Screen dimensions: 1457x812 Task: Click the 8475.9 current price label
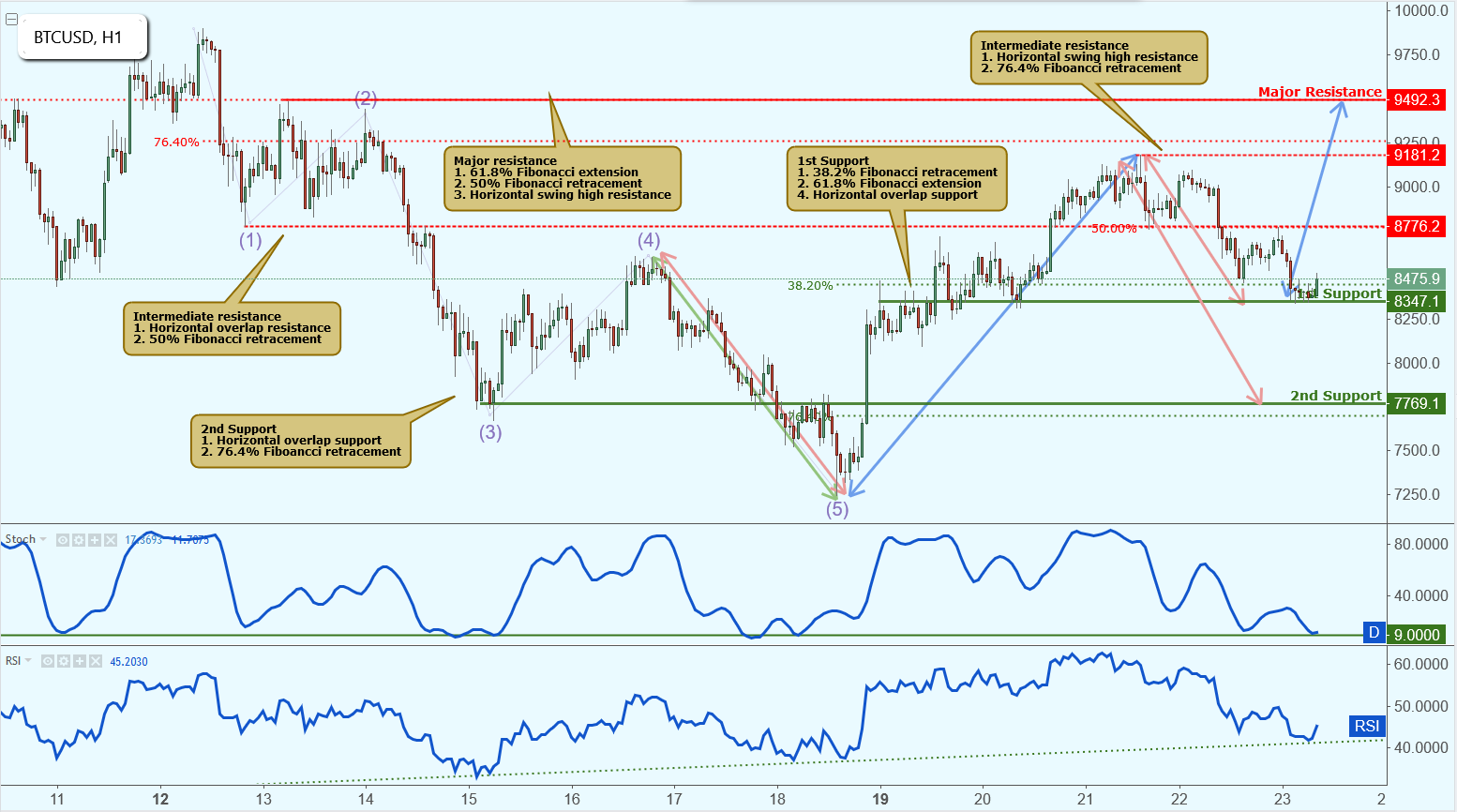[x=1416, y=278]
